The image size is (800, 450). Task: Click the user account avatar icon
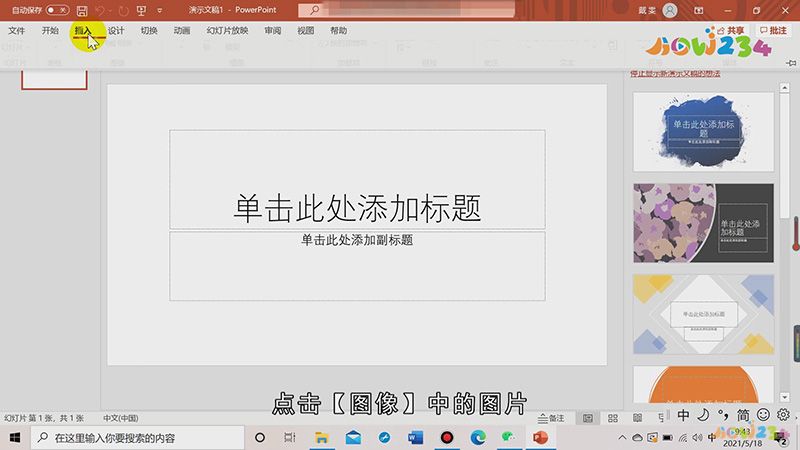[670, 10]
